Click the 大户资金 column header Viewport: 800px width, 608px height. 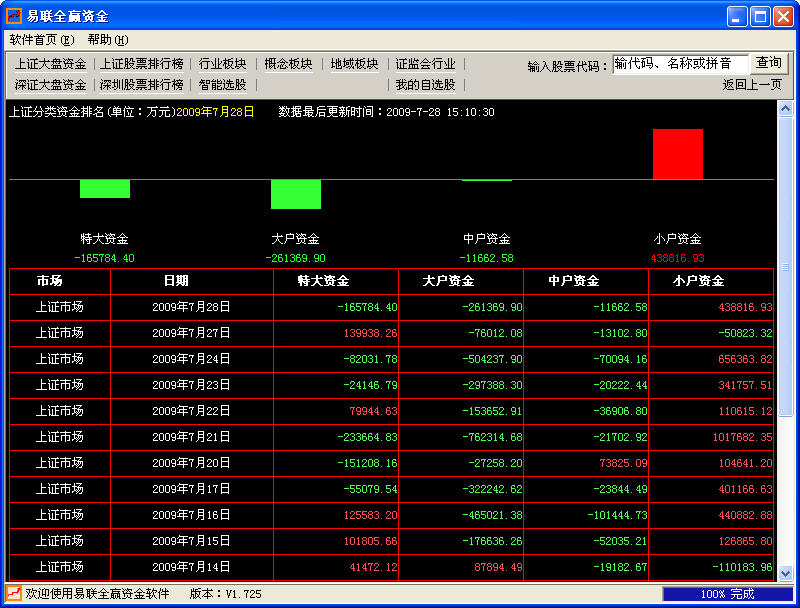coord(448,281)
